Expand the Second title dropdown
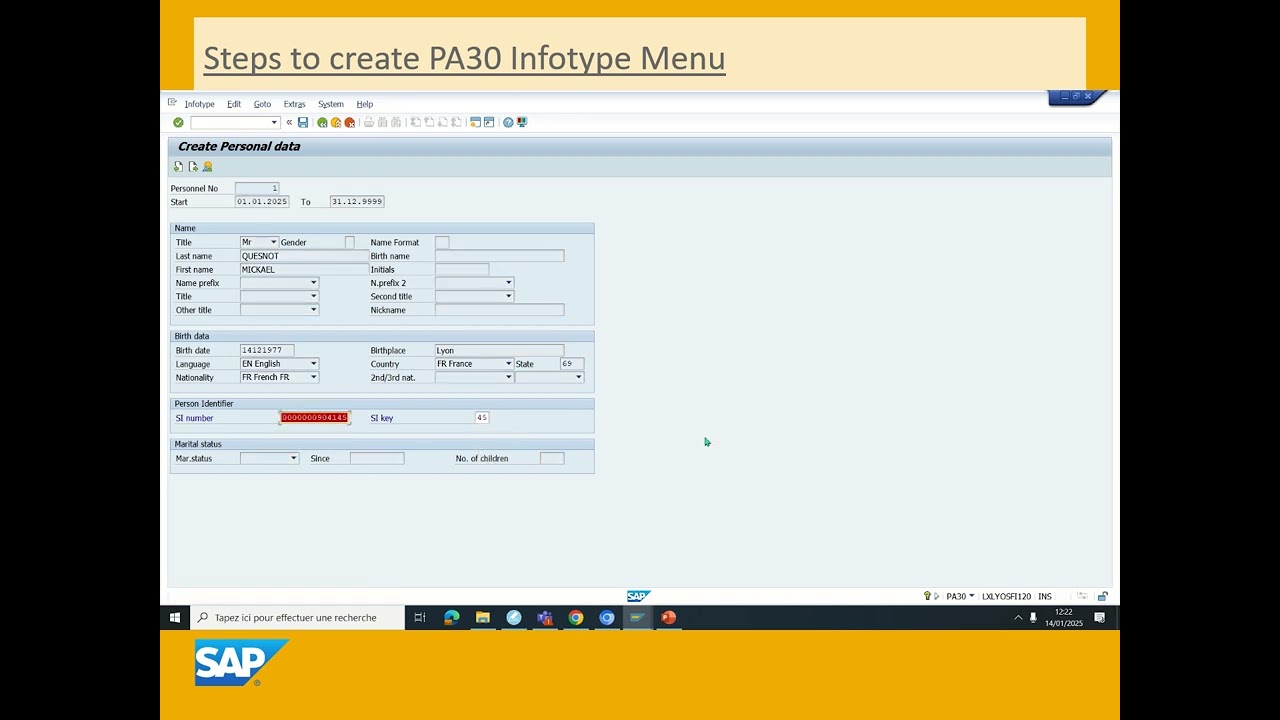Screen dimensions: 1280x720 coord(508,296)
